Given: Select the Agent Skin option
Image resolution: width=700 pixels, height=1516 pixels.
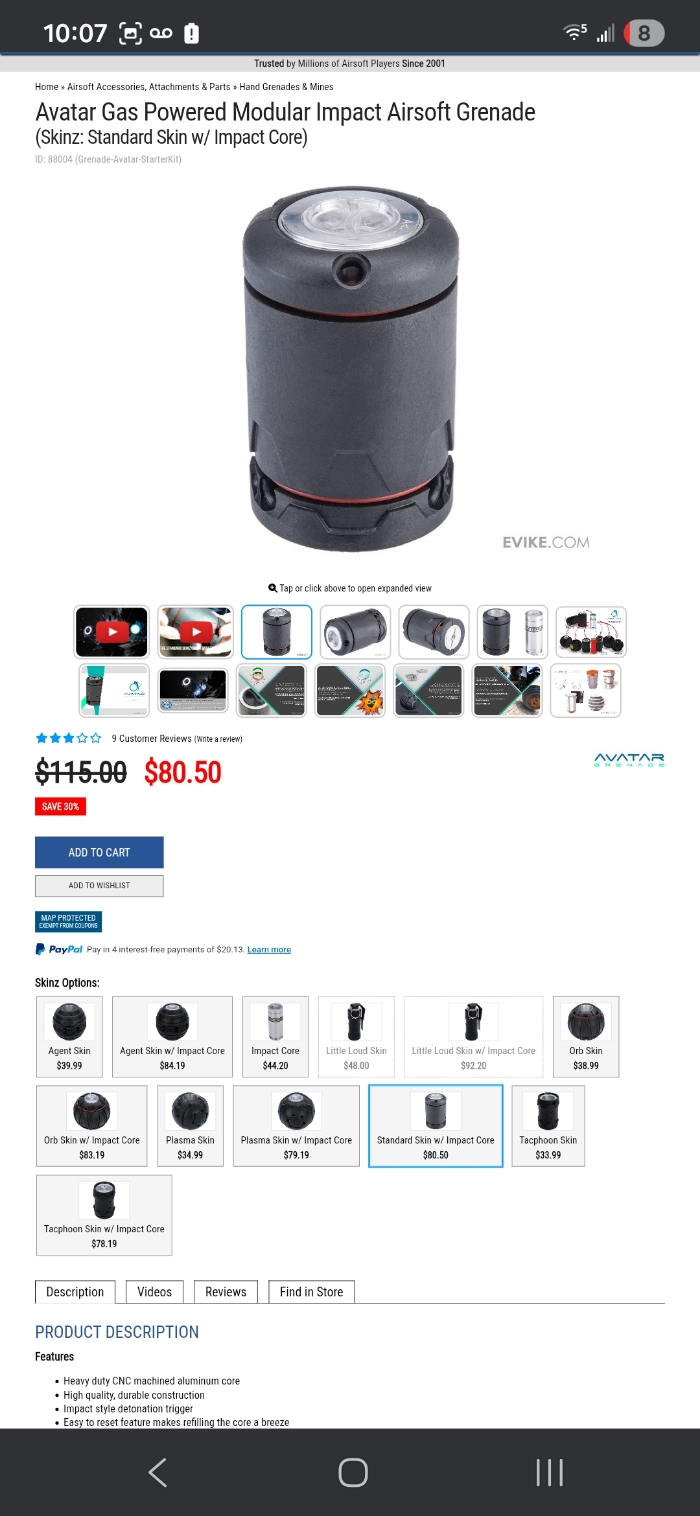Looking at the screenshot, I should [69, 1036].
